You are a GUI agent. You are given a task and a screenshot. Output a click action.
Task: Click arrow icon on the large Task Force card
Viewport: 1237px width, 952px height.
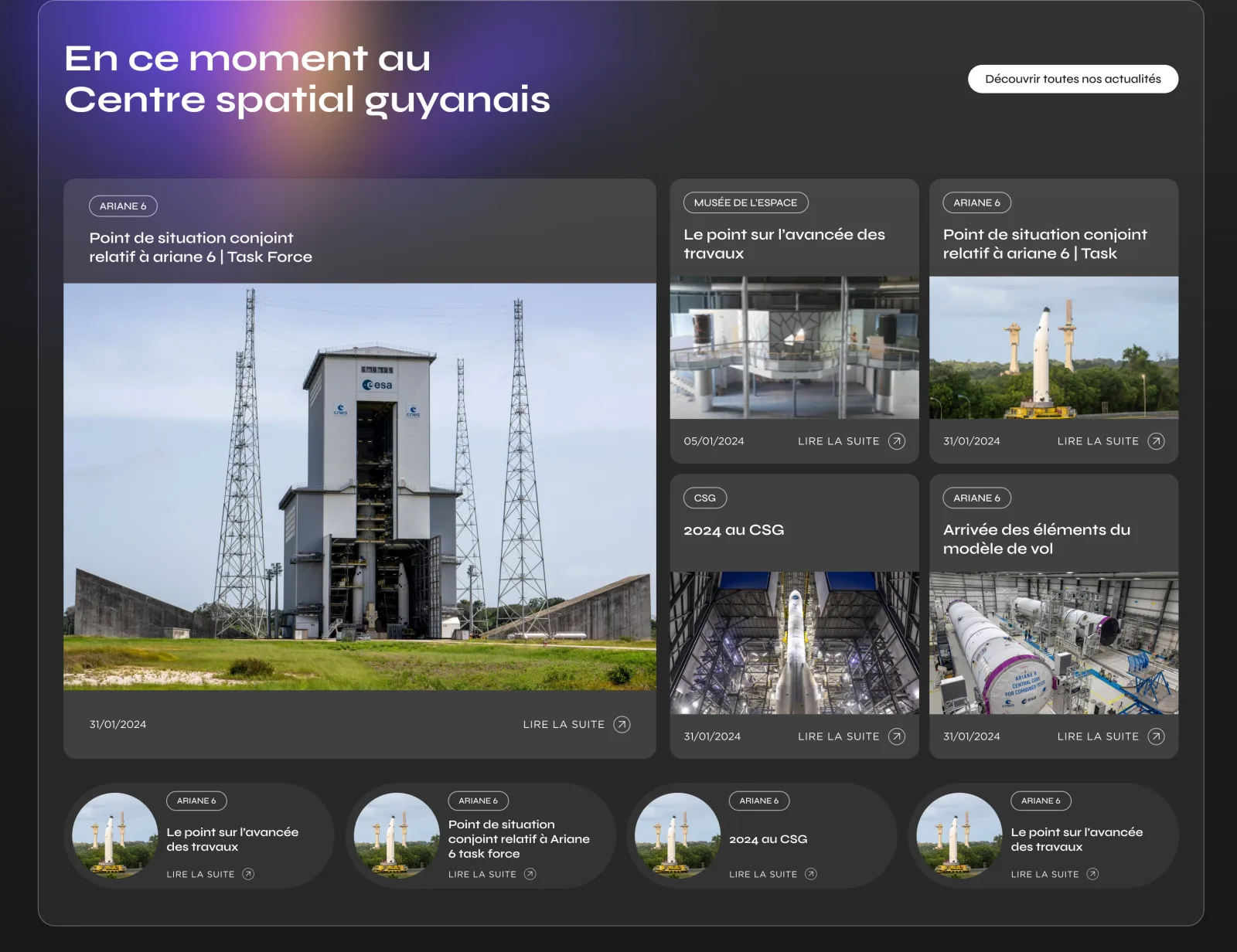click(x=622, y=724)
